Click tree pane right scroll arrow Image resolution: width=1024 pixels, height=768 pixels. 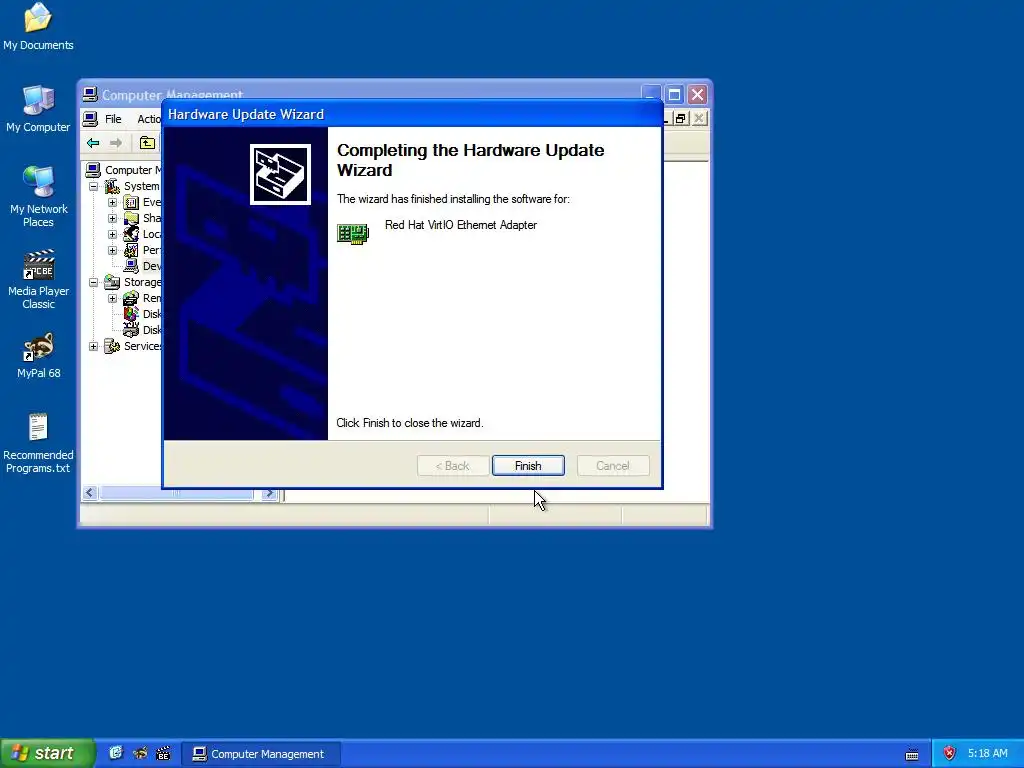(269, 494)
